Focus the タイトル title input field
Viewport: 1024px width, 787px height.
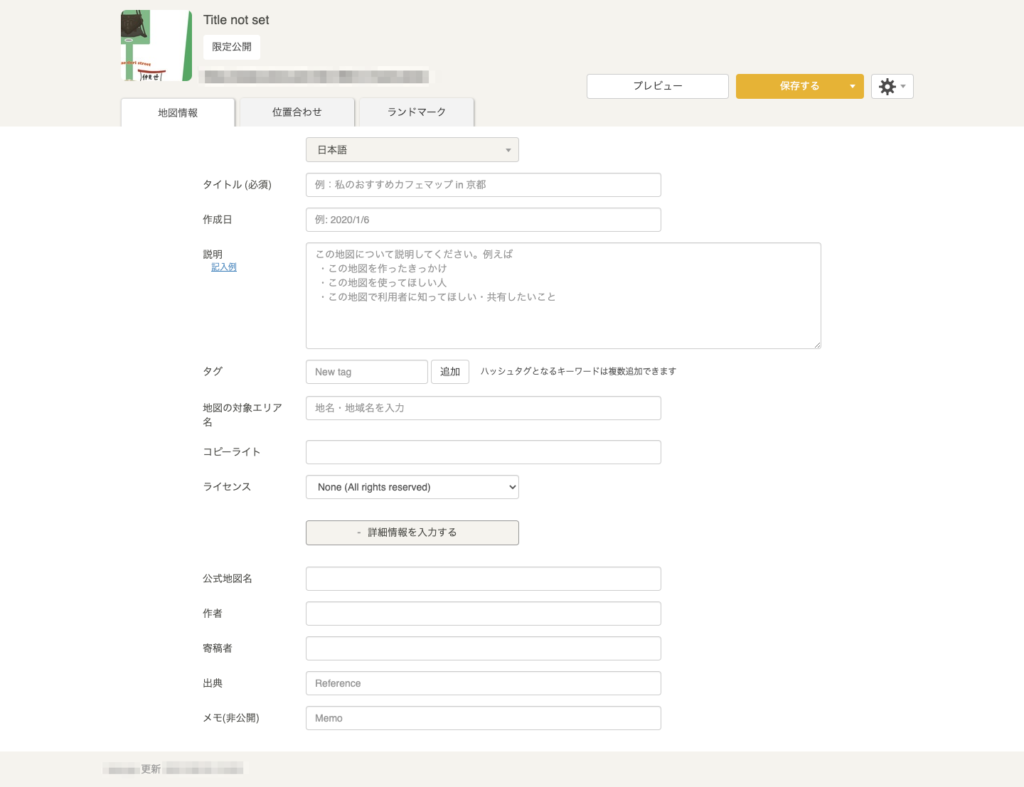[x=483, y=185]
